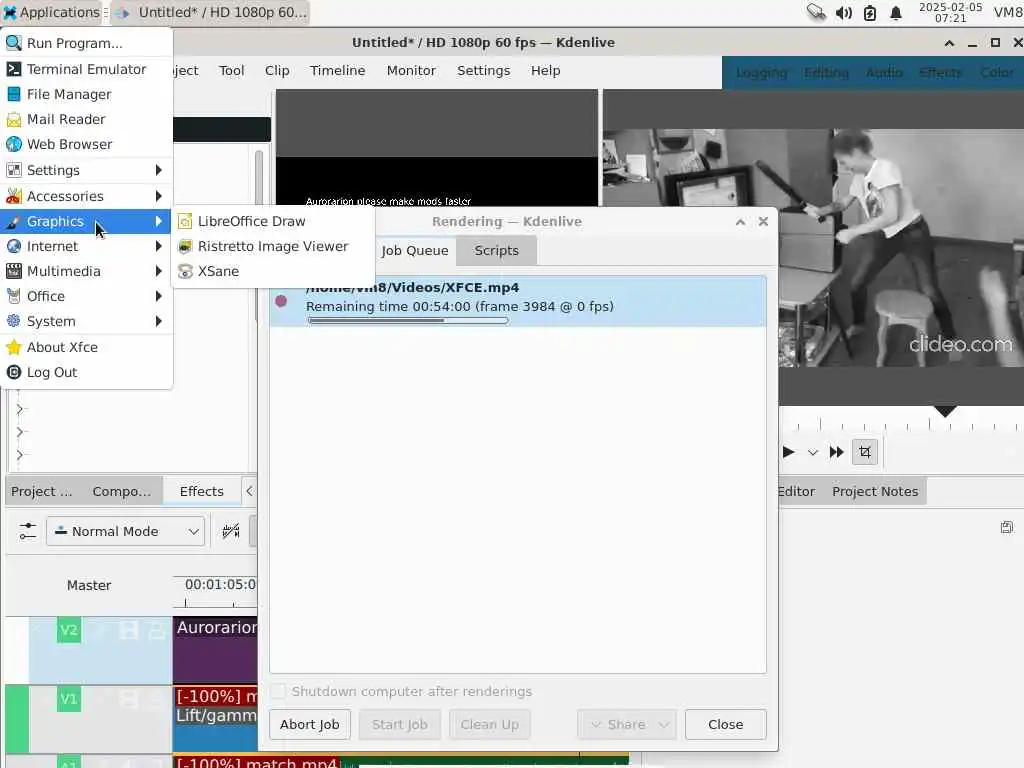The image size is (1024, 768).
Task: Select the Aurorarion title clip on V2
Action: coord(216,650)
